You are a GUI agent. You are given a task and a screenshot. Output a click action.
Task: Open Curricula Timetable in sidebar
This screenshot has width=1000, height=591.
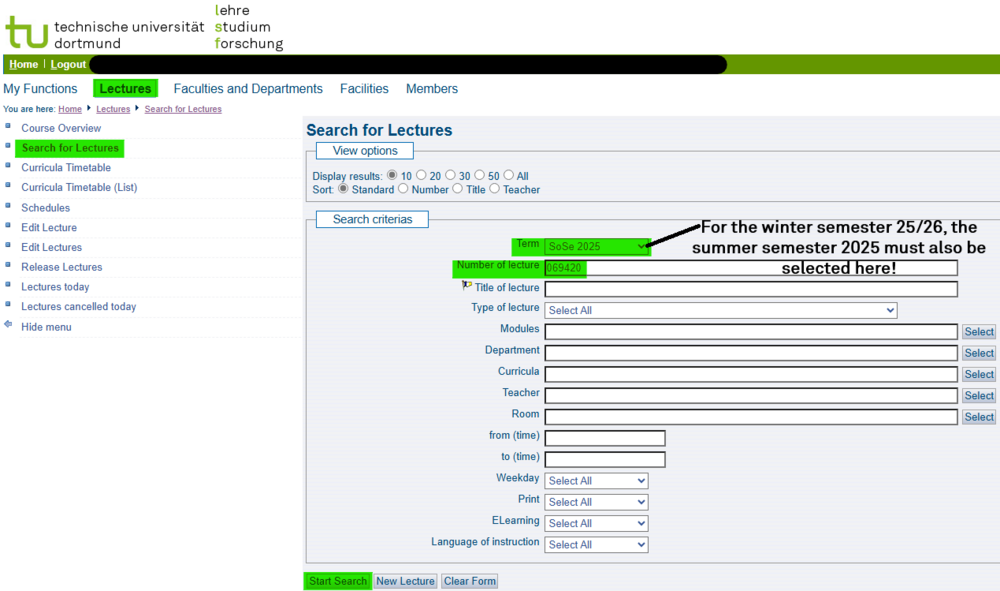tap(66, 168)
